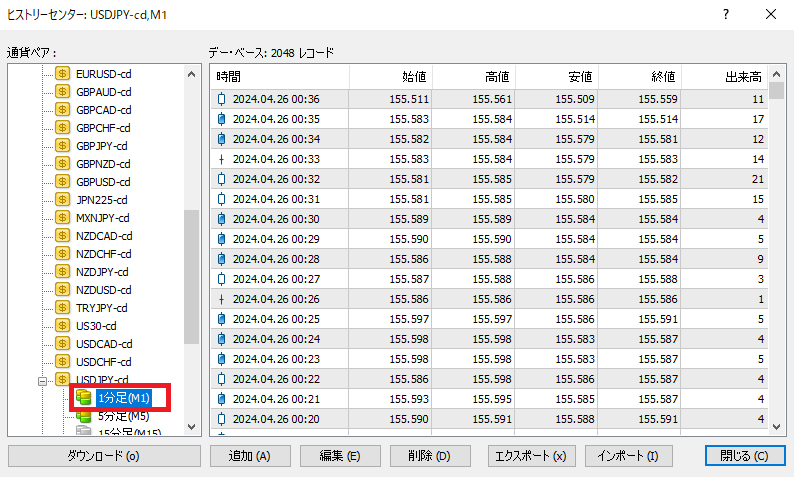The height and width of the screenshot is (477, 794).
Task: Sort table by 安値 column header
Action: (557, 76)
